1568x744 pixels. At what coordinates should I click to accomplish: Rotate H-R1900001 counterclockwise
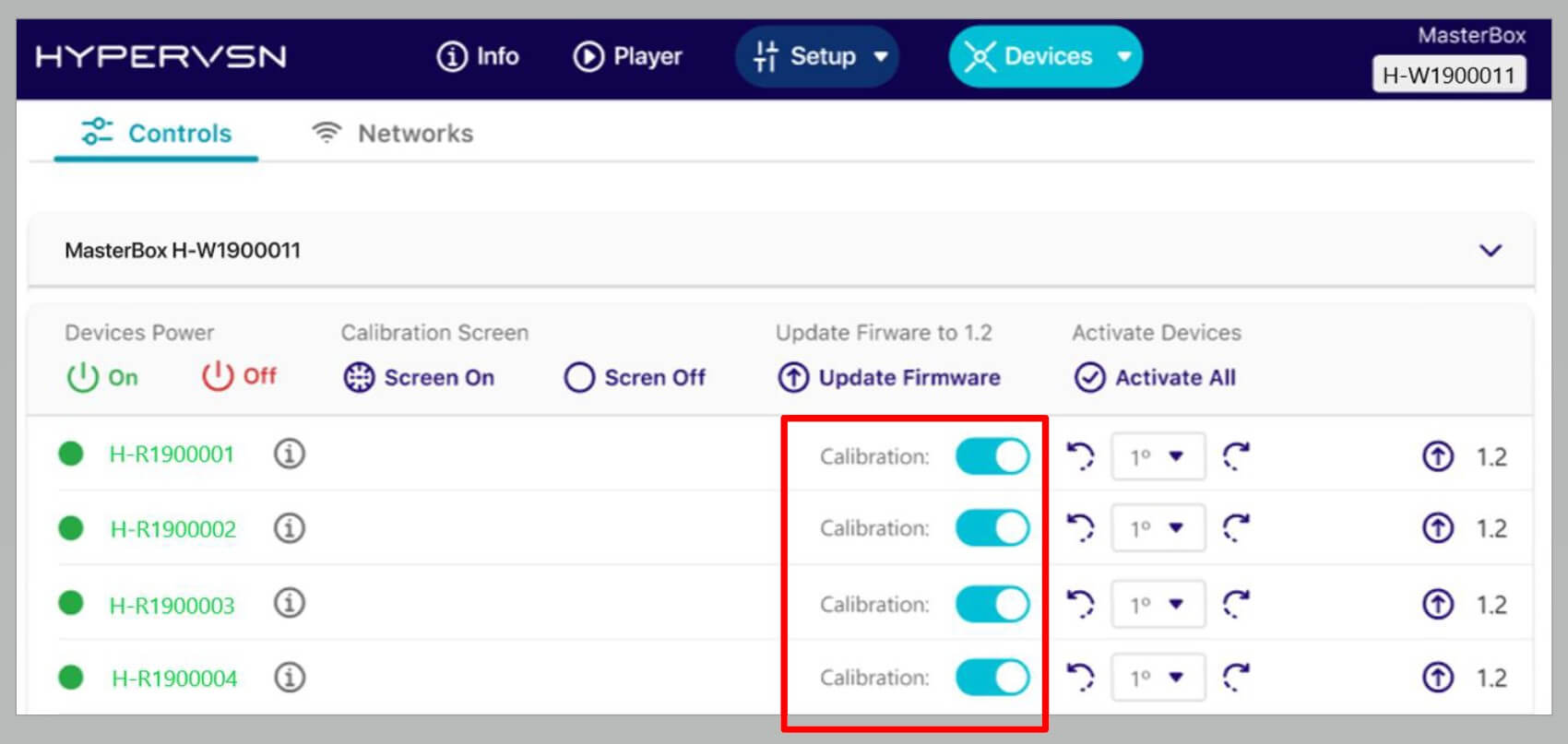point(1080,455)
